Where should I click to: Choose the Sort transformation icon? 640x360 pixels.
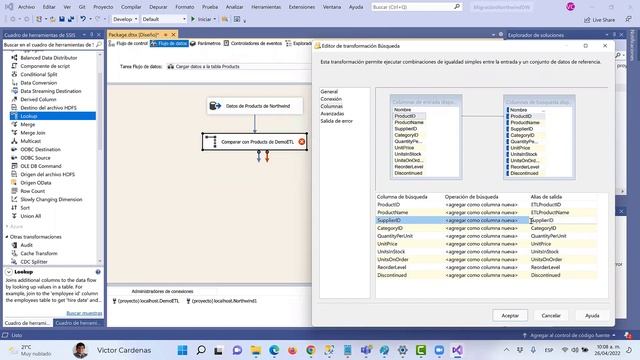coord(14,207)
